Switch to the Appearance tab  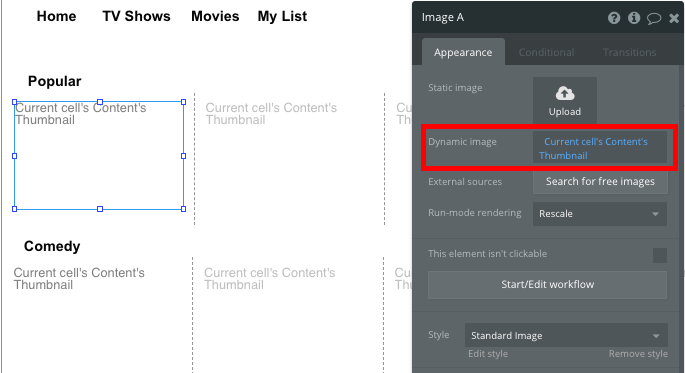point(463,52)
